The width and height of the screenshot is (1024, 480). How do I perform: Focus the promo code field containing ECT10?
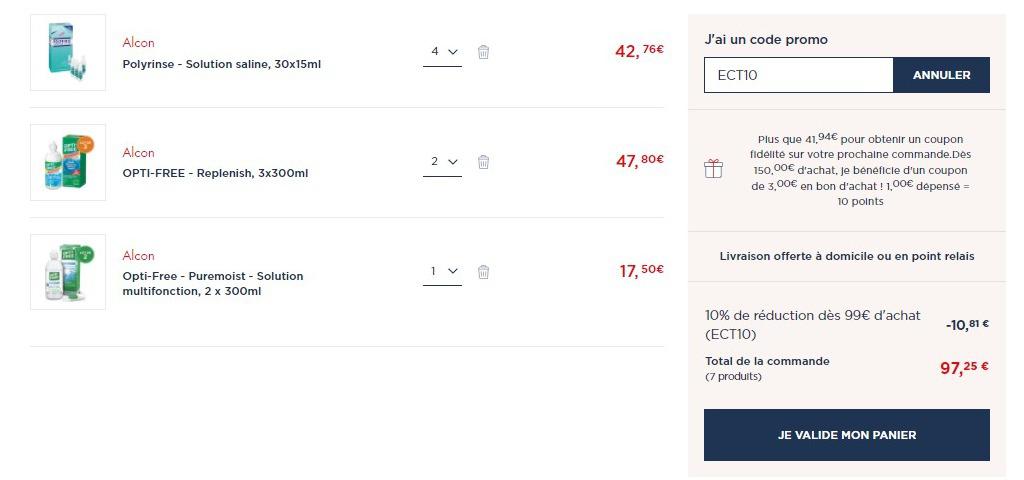point(799,75)
